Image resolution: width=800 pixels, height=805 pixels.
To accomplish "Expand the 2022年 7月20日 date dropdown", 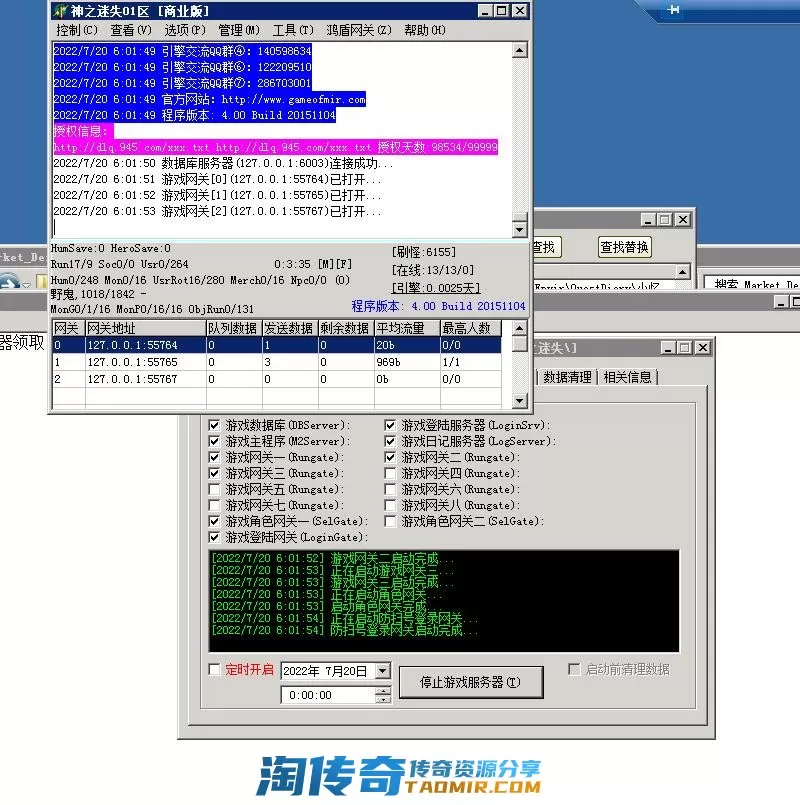I will point(383,671).
